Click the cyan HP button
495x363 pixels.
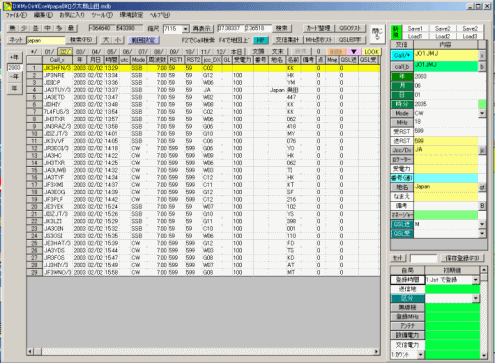260,40
